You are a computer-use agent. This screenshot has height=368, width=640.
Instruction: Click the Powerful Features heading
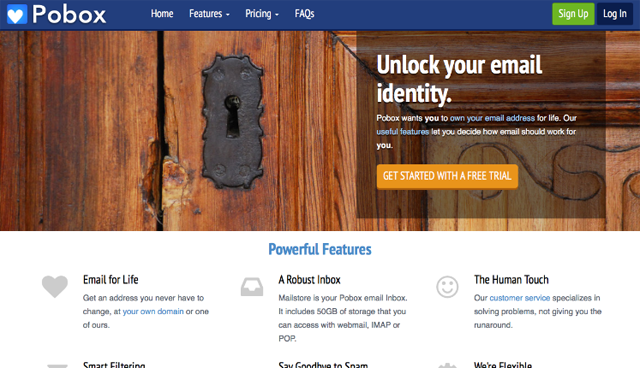click(x=320, y=249)
